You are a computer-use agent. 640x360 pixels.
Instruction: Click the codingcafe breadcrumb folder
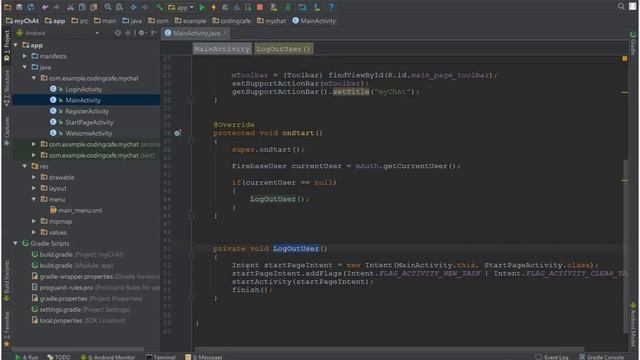(231, 20)
